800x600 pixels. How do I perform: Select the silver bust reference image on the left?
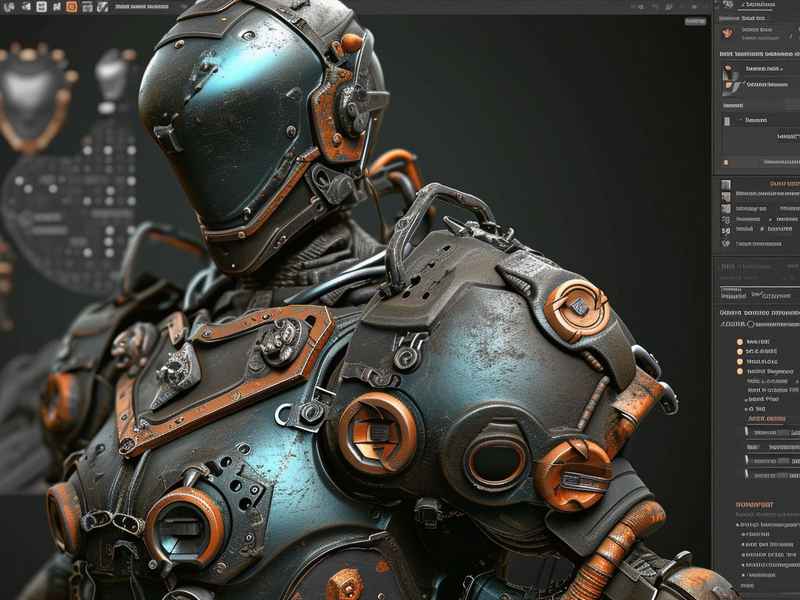(111, 76)
